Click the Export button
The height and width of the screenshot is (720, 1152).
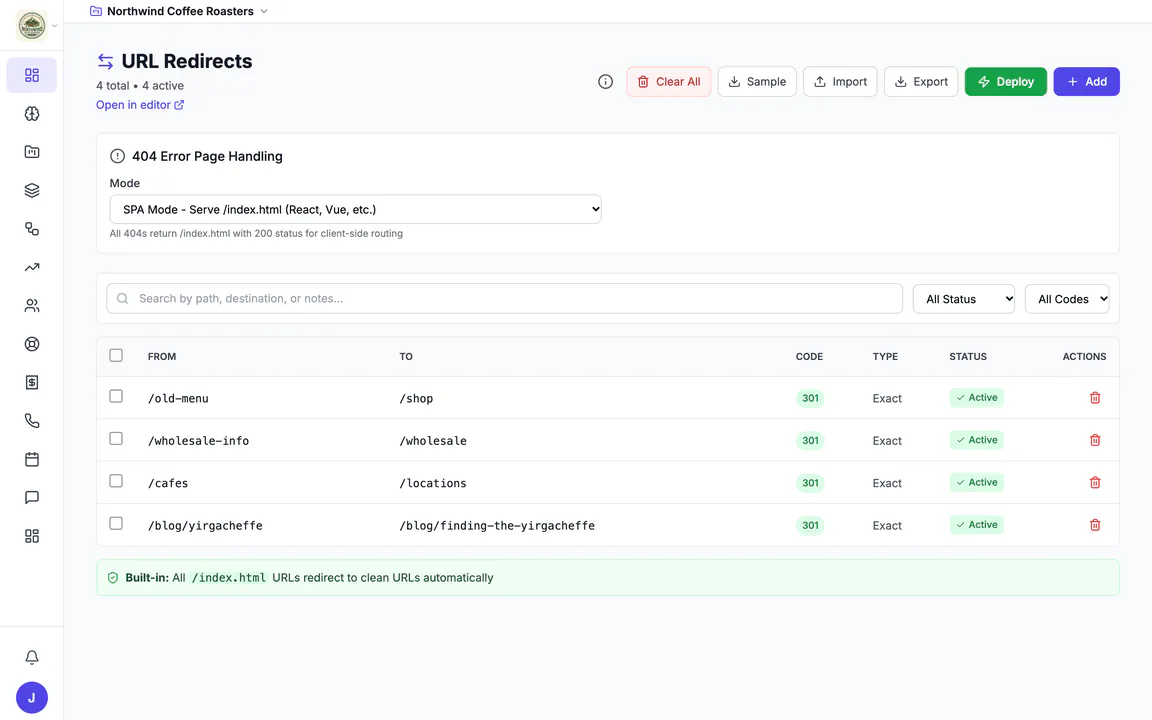921,82
